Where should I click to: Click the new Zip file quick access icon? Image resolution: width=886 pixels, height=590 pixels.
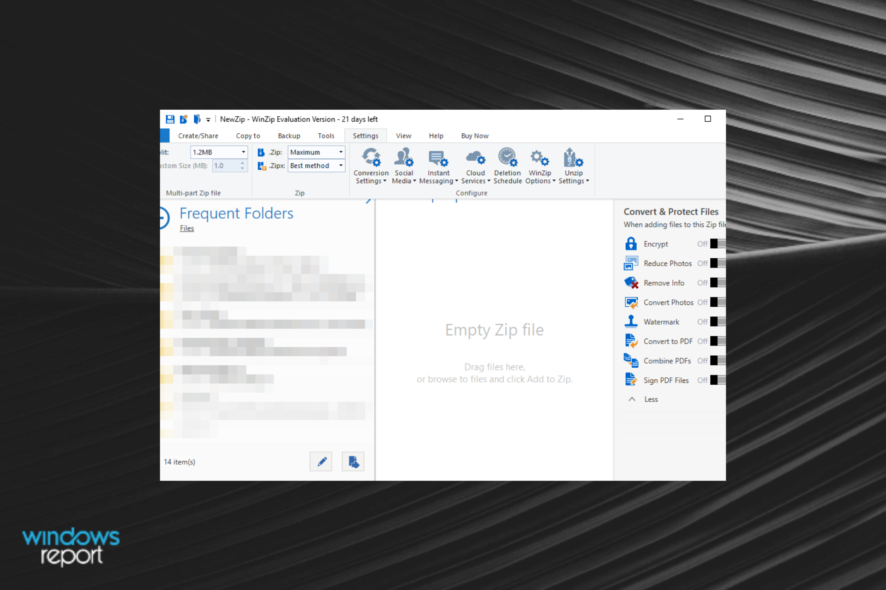pyautogui.click(x=184, y=119)
